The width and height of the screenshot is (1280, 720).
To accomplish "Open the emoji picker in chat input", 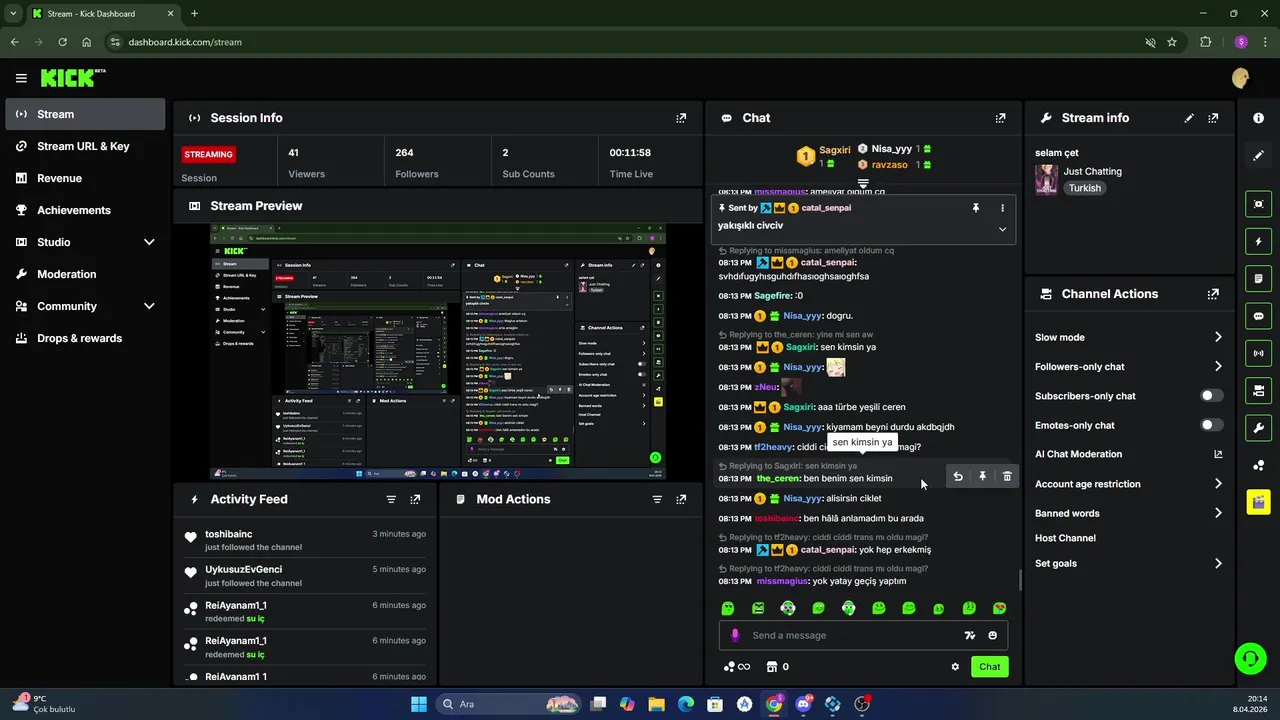I will [x=993, y=635].
